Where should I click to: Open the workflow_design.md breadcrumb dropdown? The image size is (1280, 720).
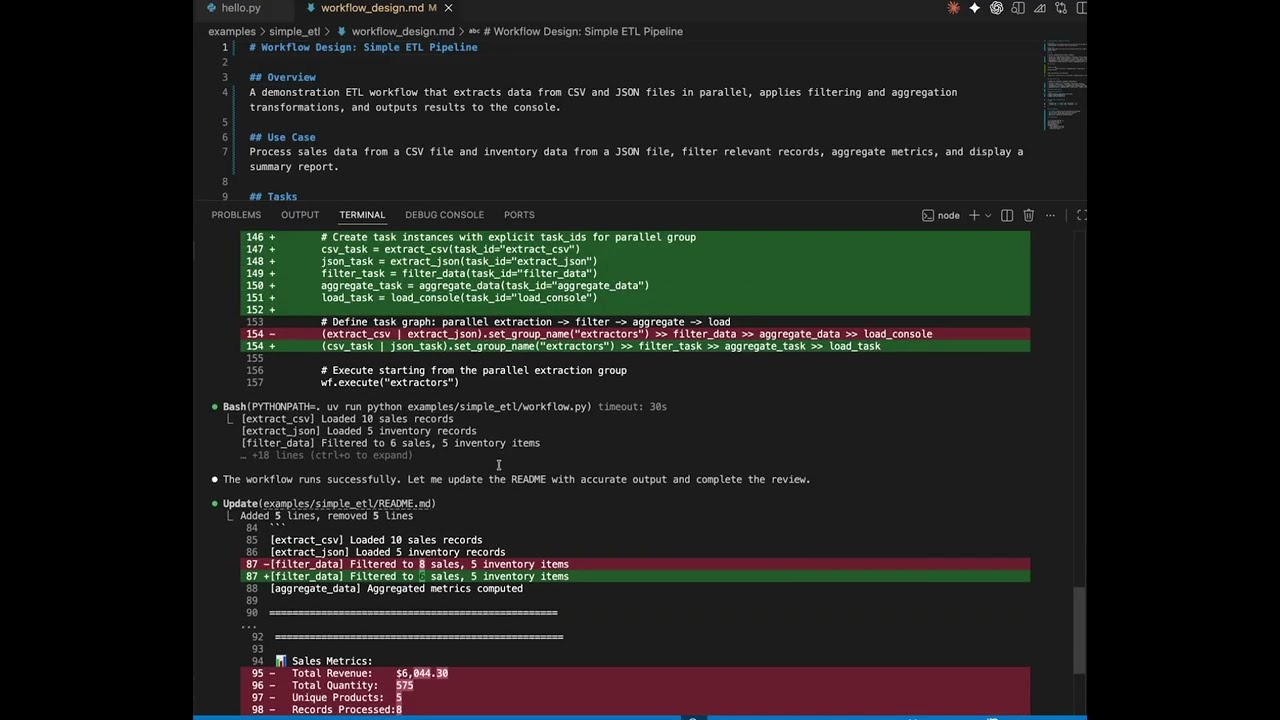pyautogui.click(x=403, y=32)
